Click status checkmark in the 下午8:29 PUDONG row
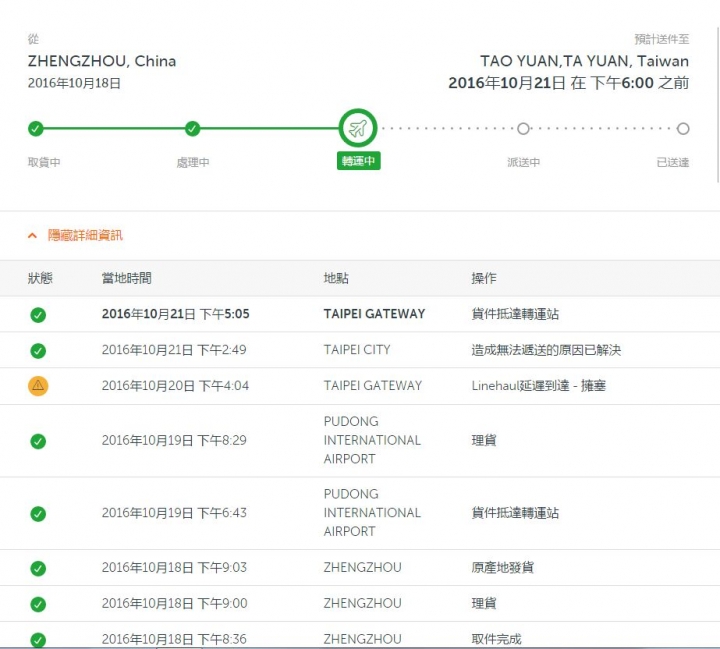The width and height of the screenshot is (720, 649). [38, 441]
